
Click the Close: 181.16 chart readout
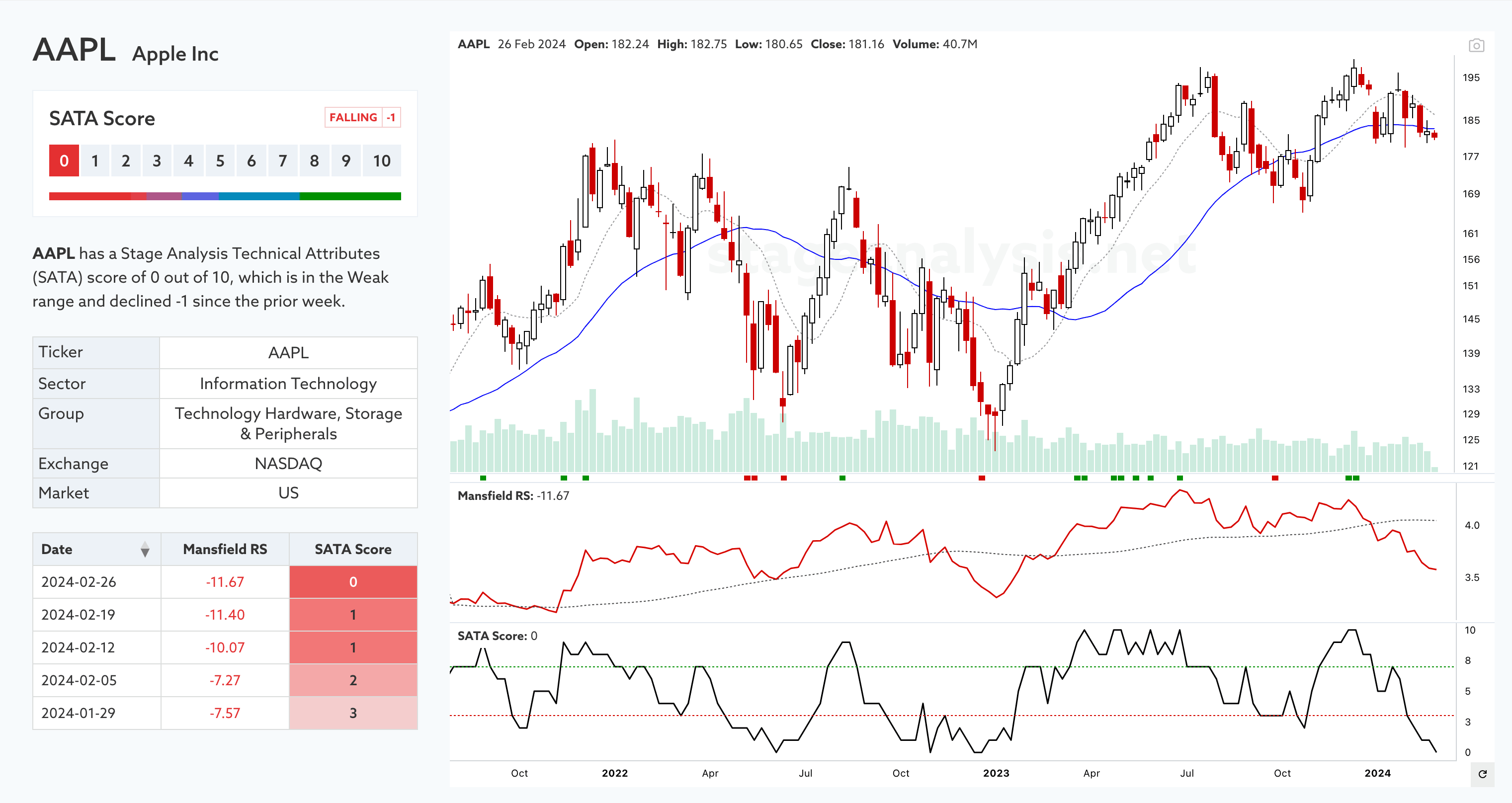click(847, 44)
